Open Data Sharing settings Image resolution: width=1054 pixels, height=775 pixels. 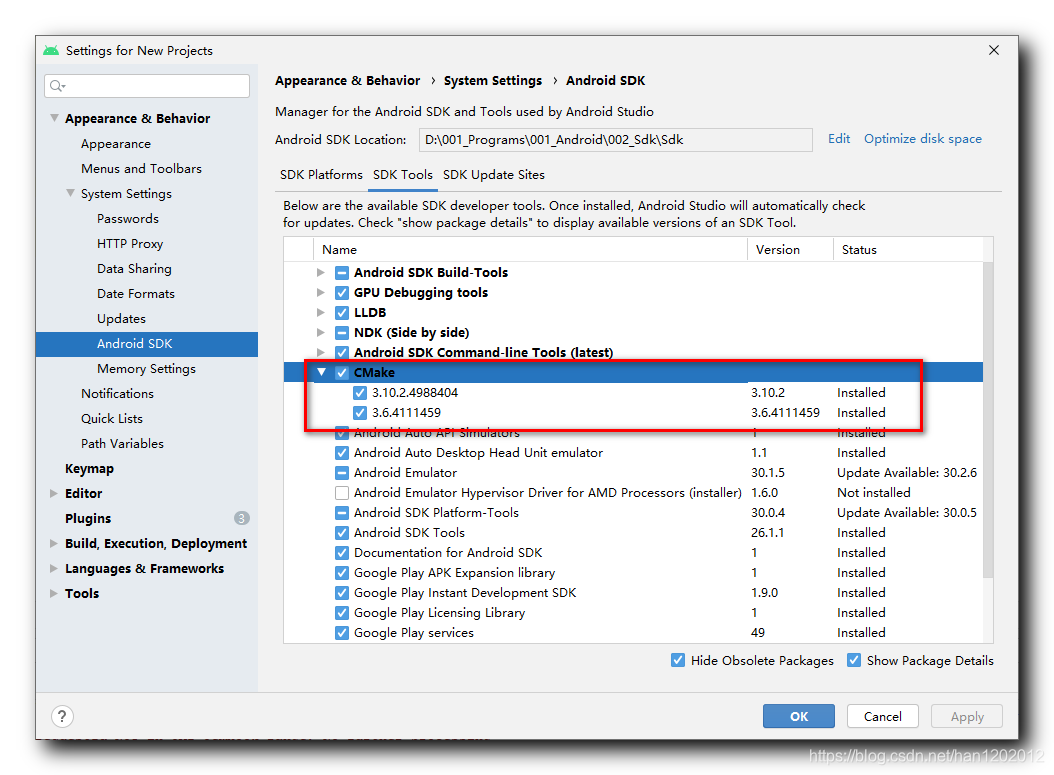(134, 269)
